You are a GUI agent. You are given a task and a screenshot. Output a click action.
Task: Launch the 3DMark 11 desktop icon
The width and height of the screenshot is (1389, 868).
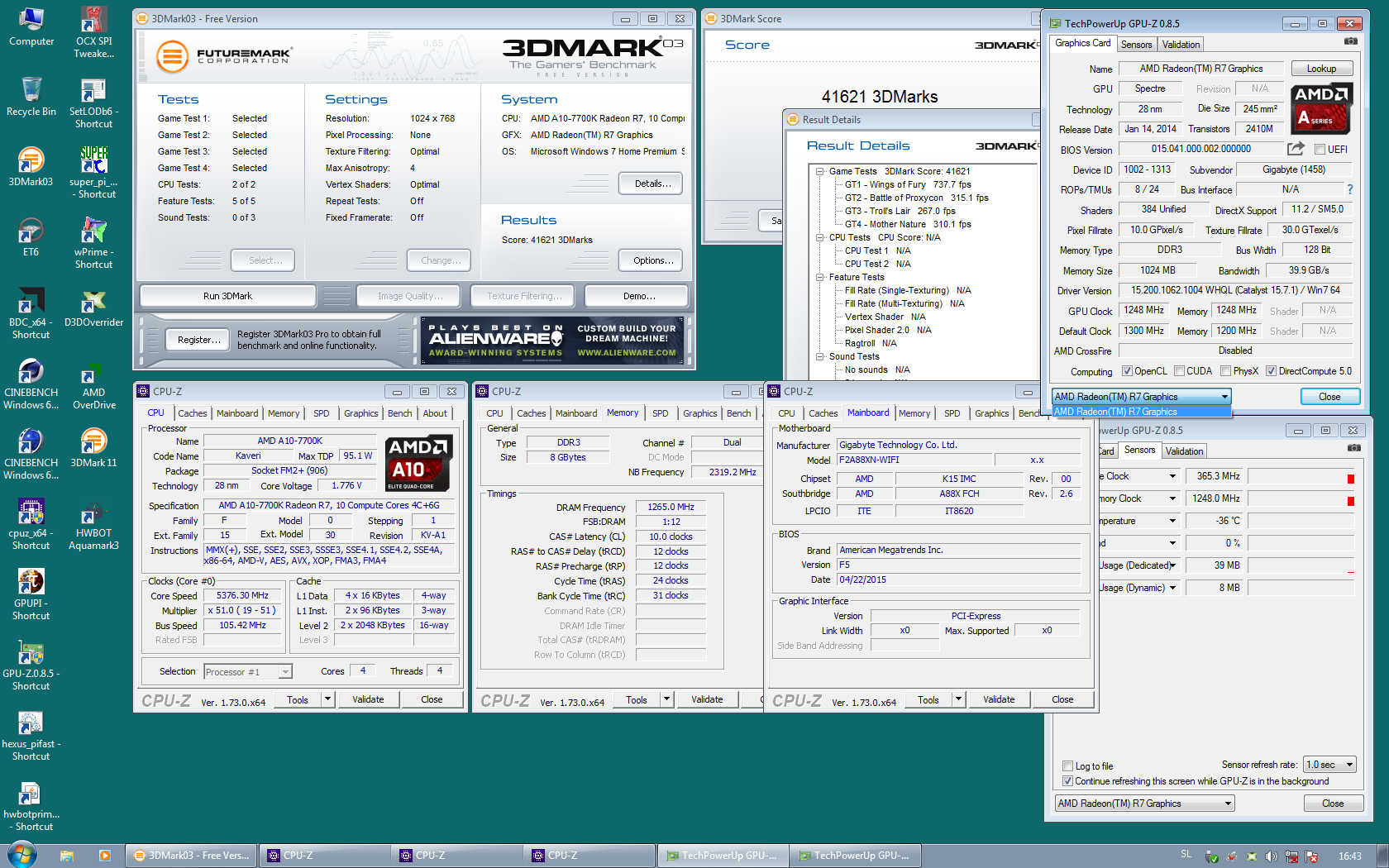93,448
